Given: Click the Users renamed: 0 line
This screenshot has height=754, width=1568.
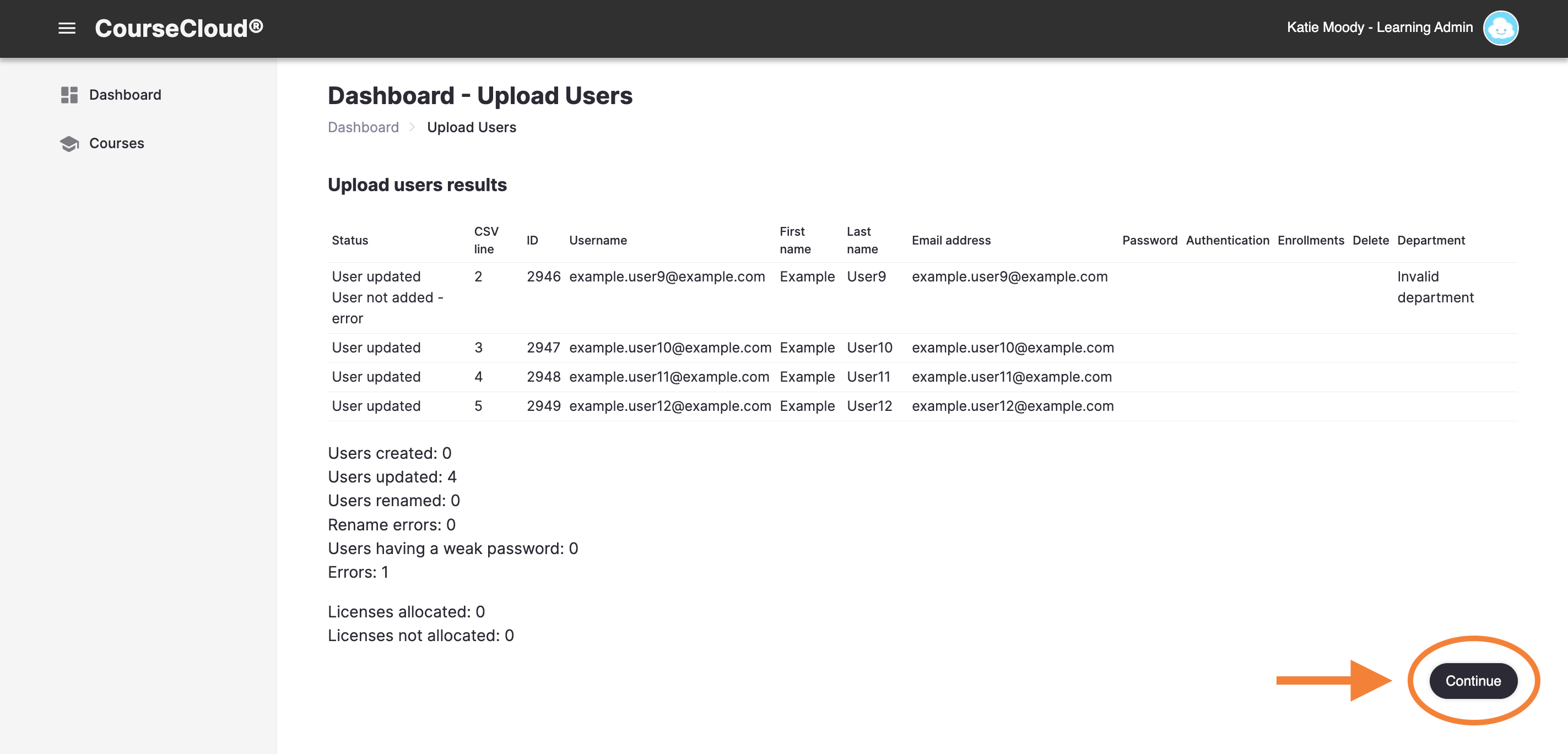Looking at the screenshot, I should pos(393,501).
